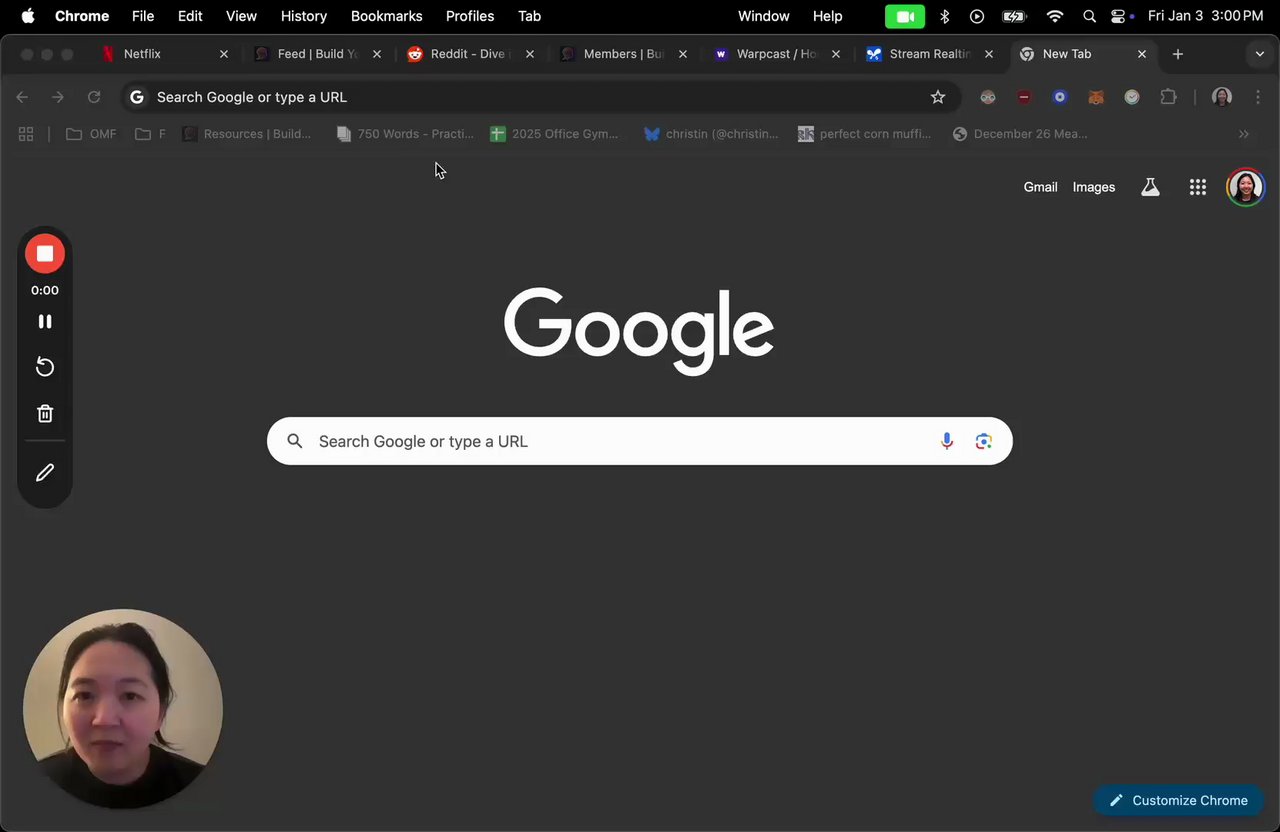This screenshot has width=1280, height=832.
Task: Open the clock extension icon
Action: [1132, 97]
